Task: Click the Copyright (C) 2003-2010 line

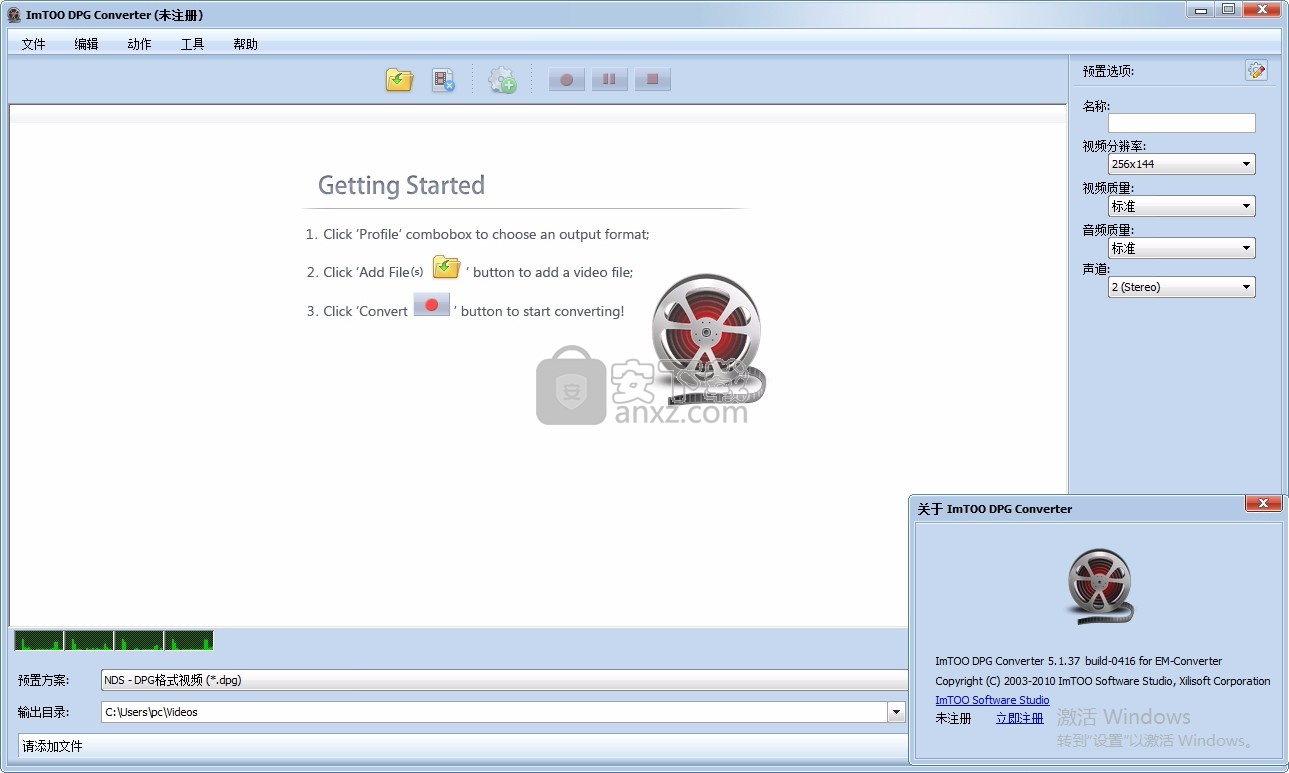Action: (1103, 681)
